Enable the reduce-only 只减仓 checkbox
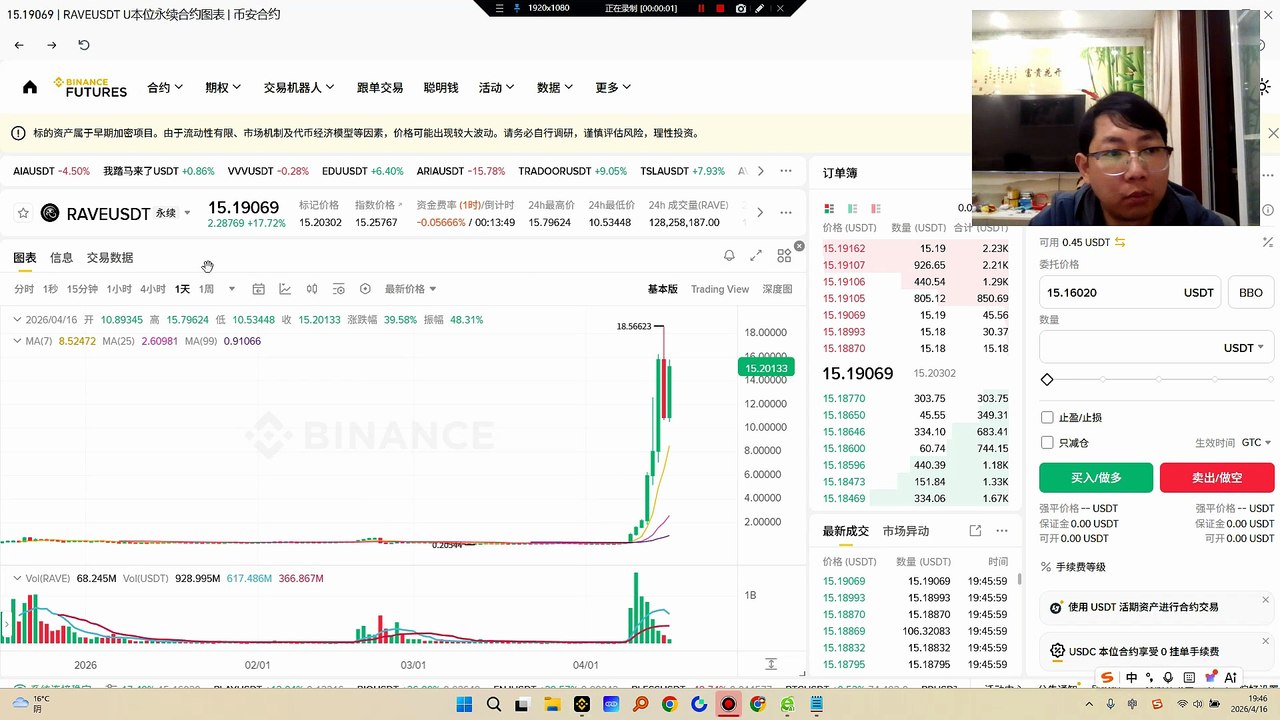 click(x=1047, y=442)
